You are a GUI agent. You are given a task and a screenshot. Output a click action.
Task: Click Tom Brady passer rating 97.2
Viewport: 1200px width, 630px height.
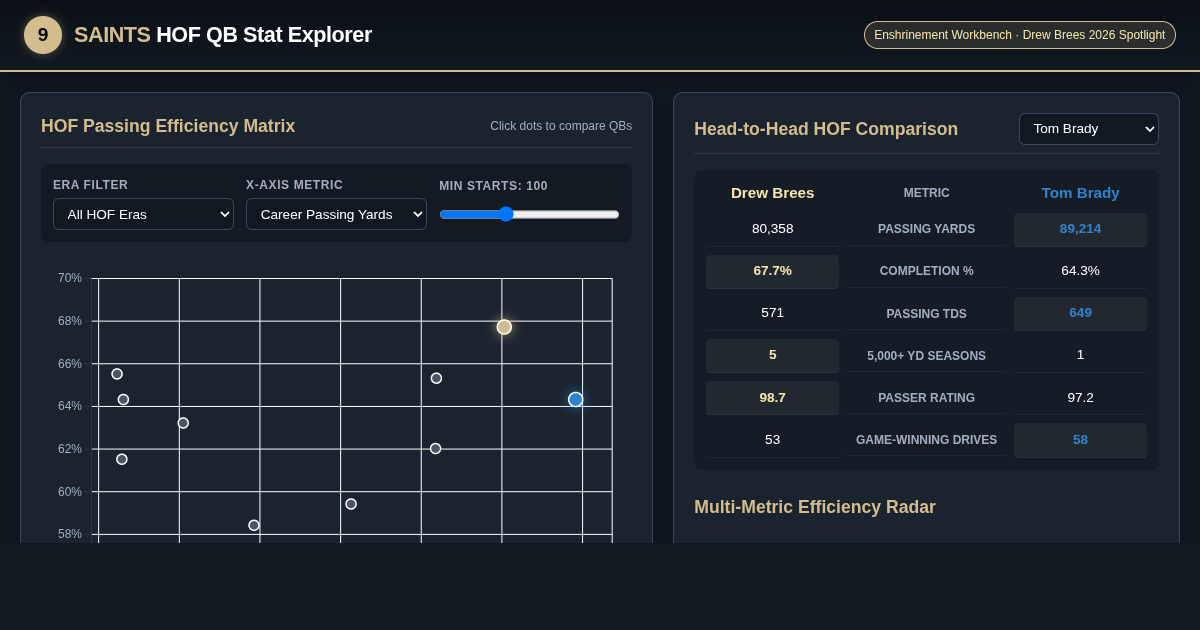pos(1080,398)
